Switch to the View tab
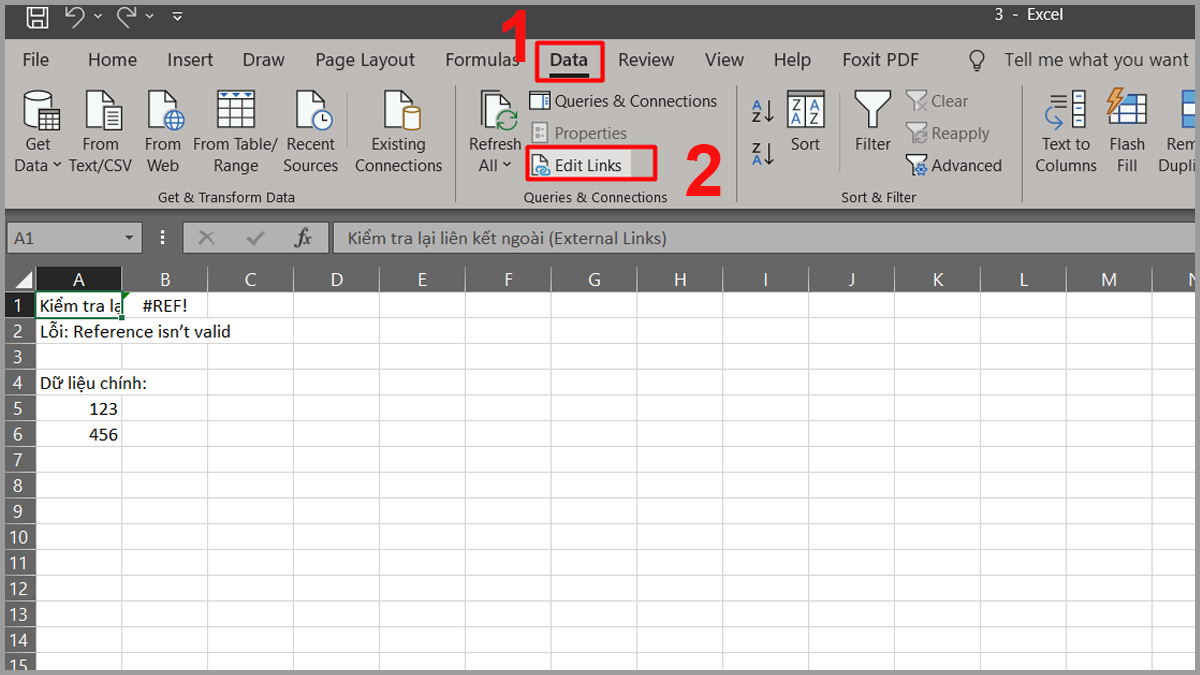The image size is (1200, 675). [724, 60]
